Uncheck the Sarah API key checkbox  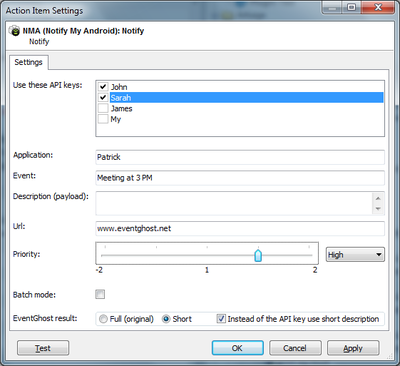coord(103,97)
